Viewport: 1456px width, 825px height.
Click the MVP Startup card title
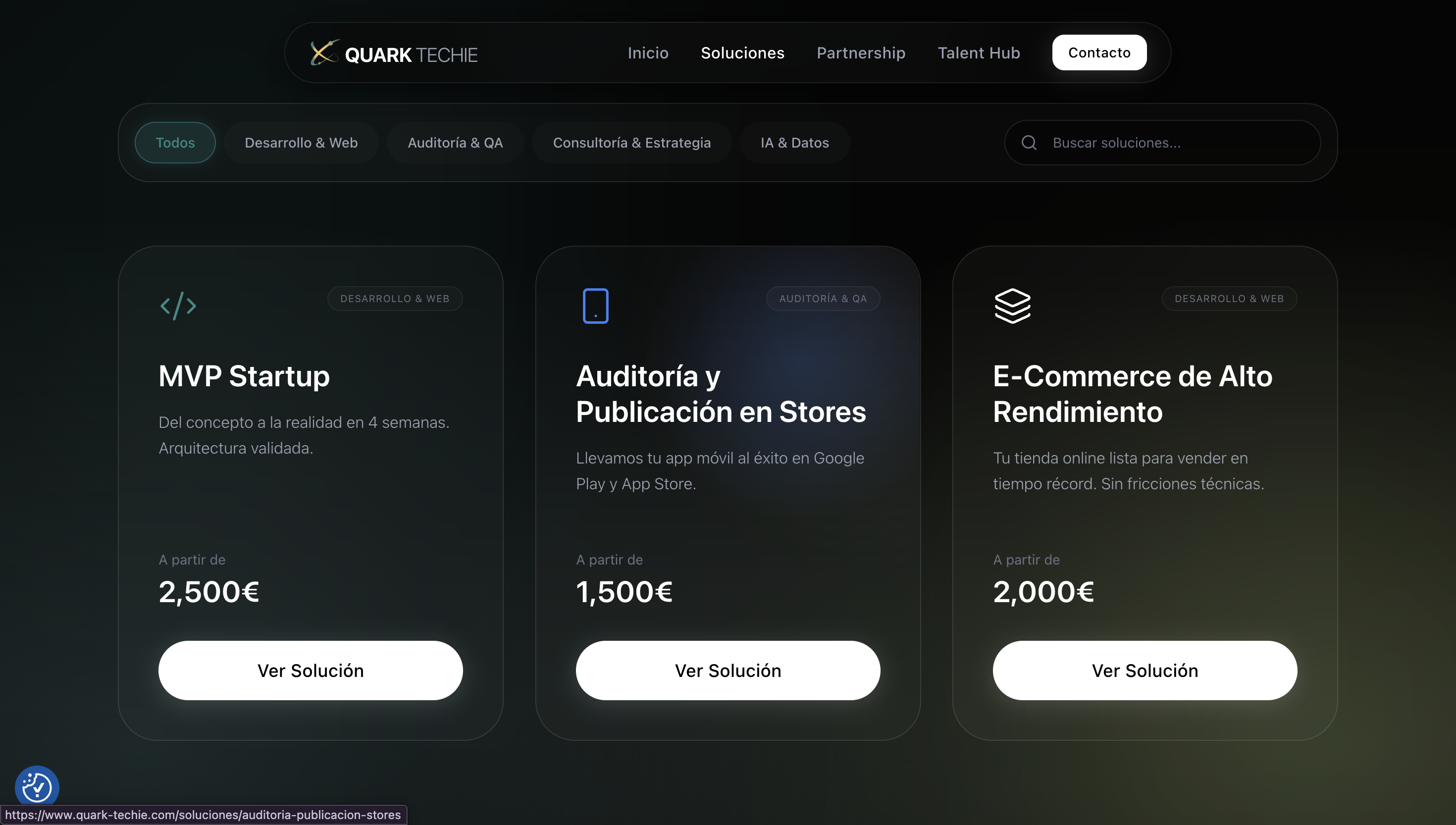click(x=244, y=376)
